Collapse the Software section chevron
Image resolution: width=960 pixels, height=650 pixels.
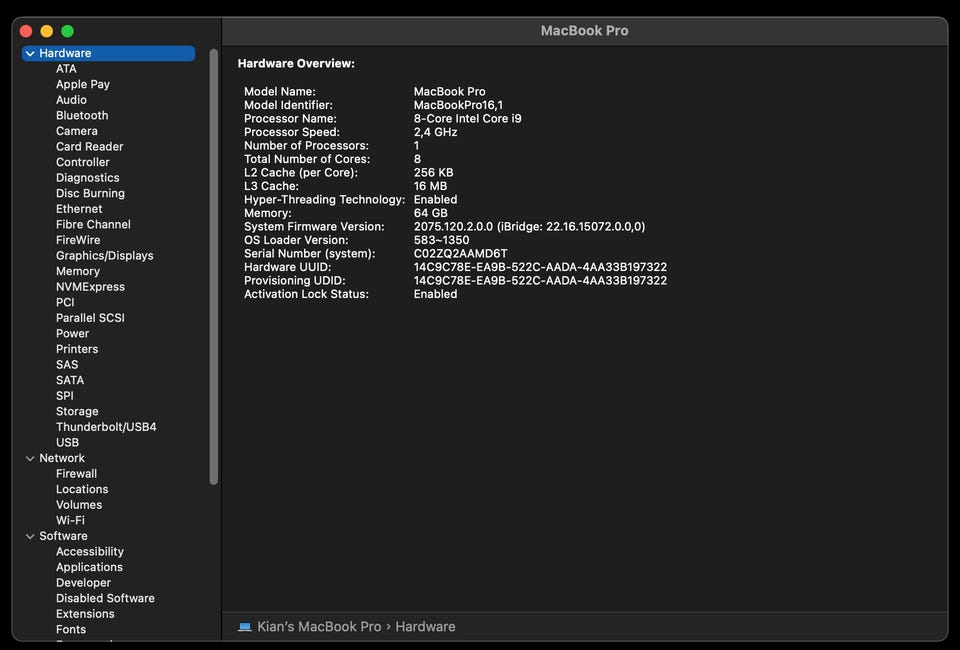point(30,536)
